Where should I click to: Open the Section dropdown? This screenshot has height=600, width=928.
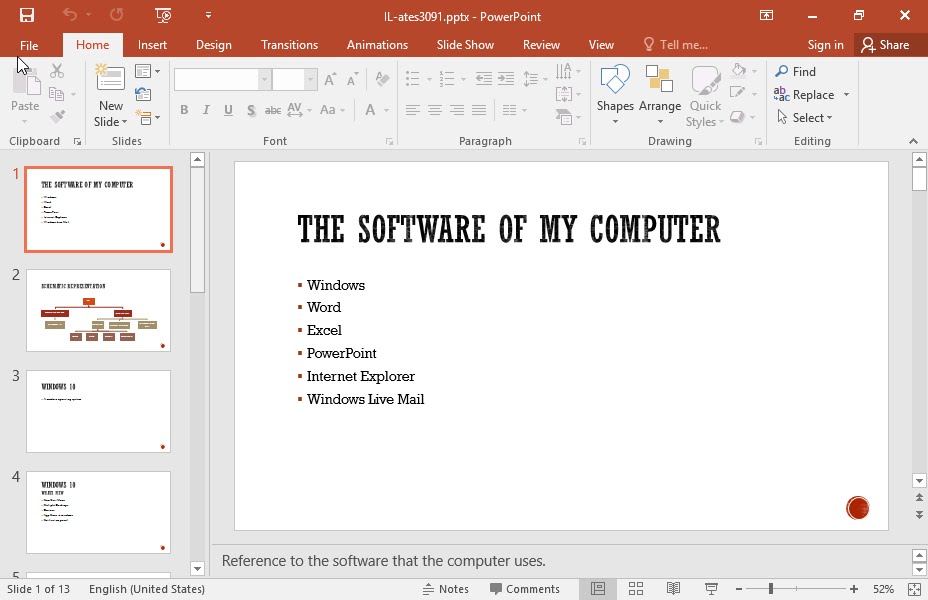tap(148, 117)
